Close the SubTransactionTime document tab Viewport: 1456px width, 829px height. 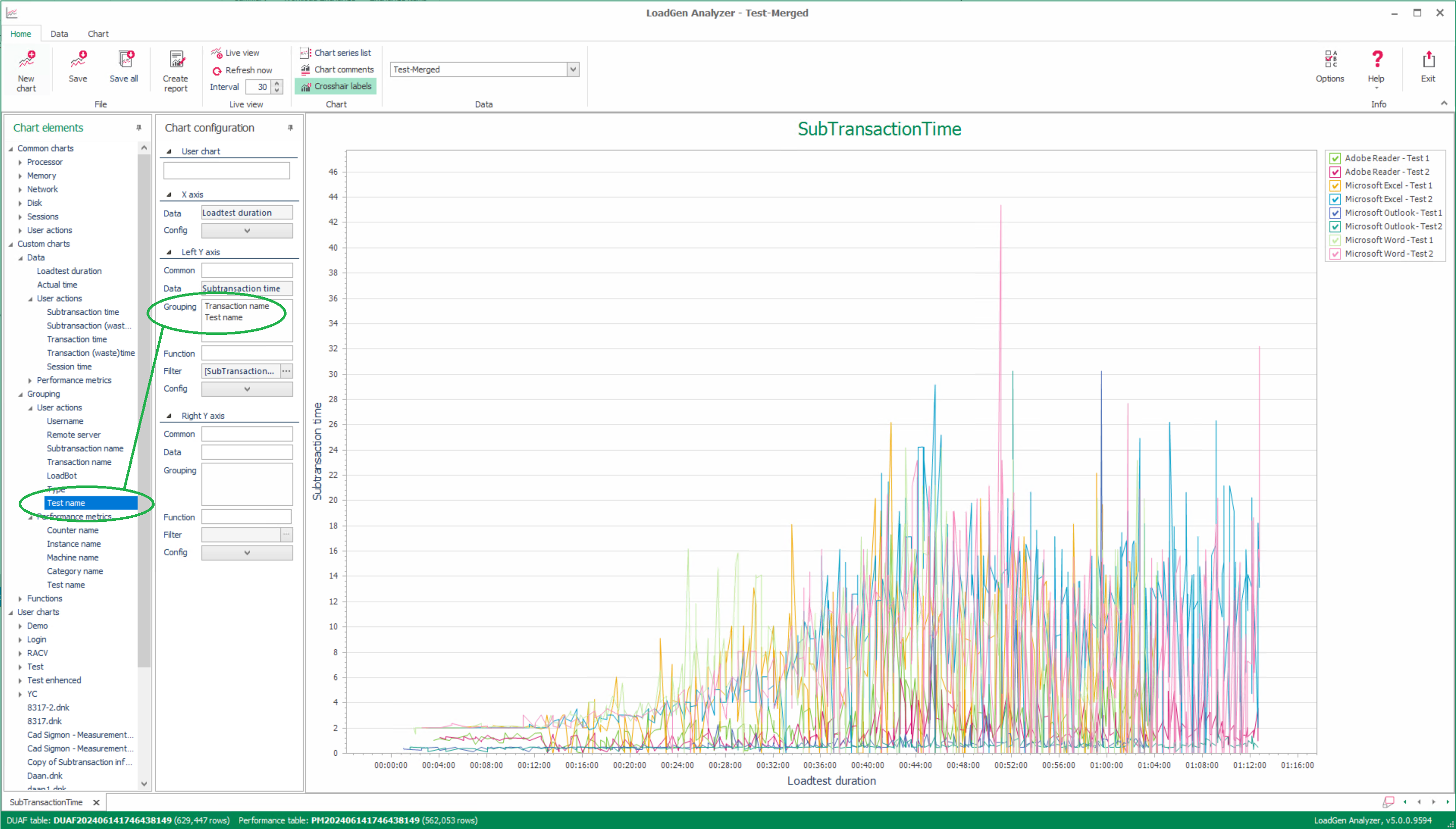(96, 802)
